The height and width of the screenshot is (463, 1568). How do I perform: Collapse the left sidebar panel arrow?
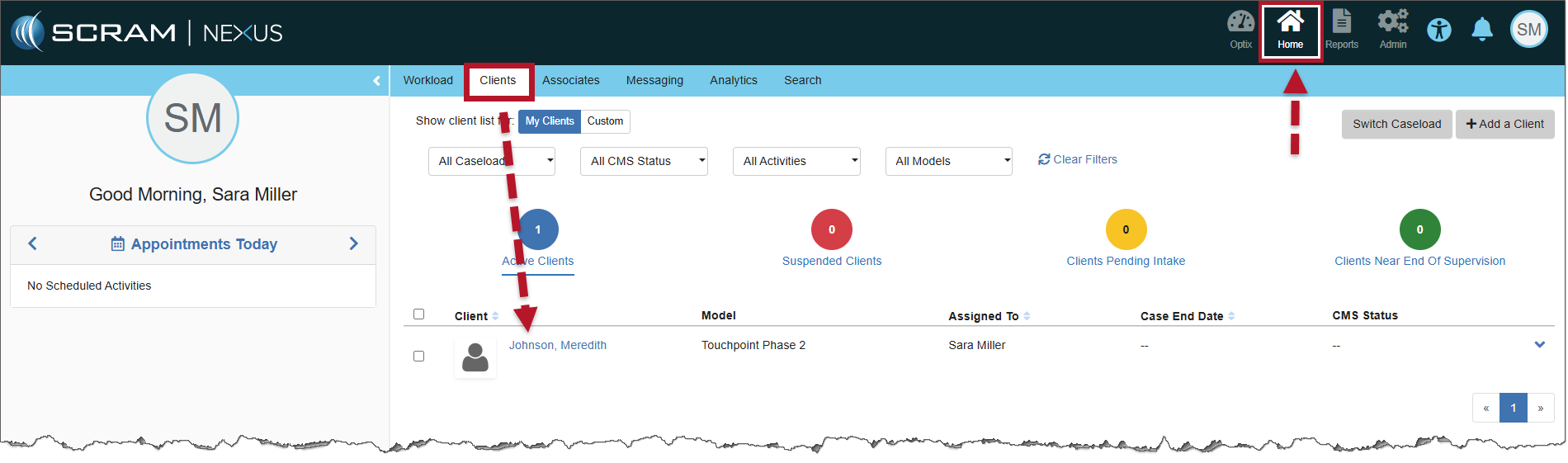tap(376, 81)
